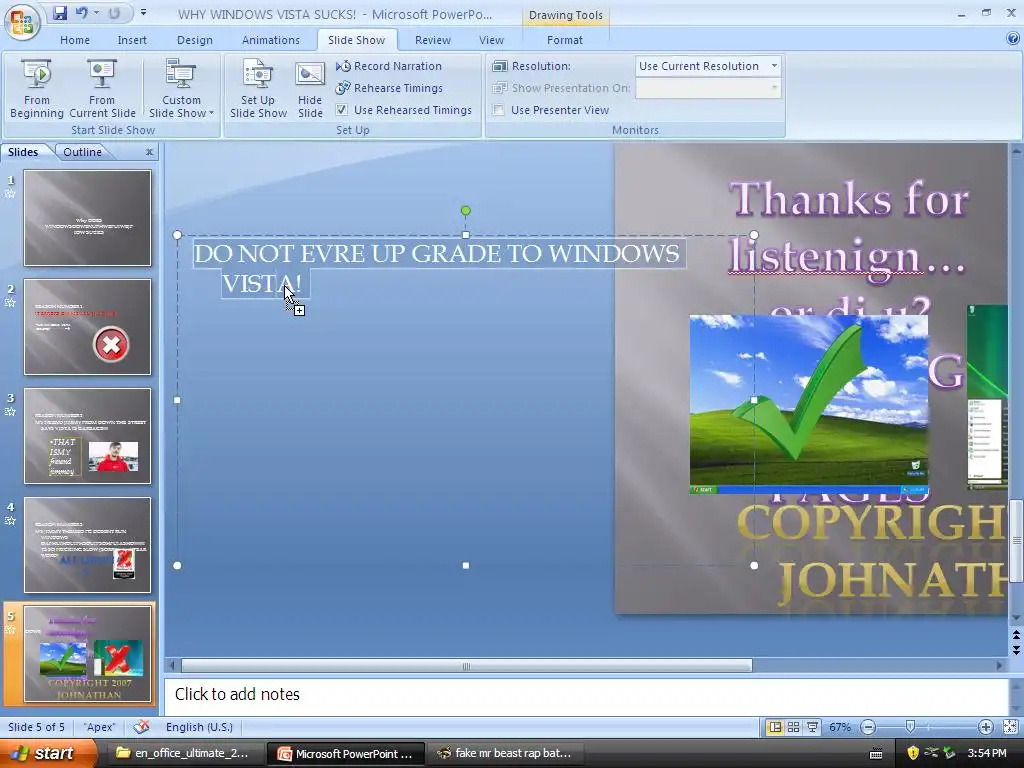Viewport: 1024px width, 768px height.
Task: Play animations star icon for slide 1
Action: (10, 193)
